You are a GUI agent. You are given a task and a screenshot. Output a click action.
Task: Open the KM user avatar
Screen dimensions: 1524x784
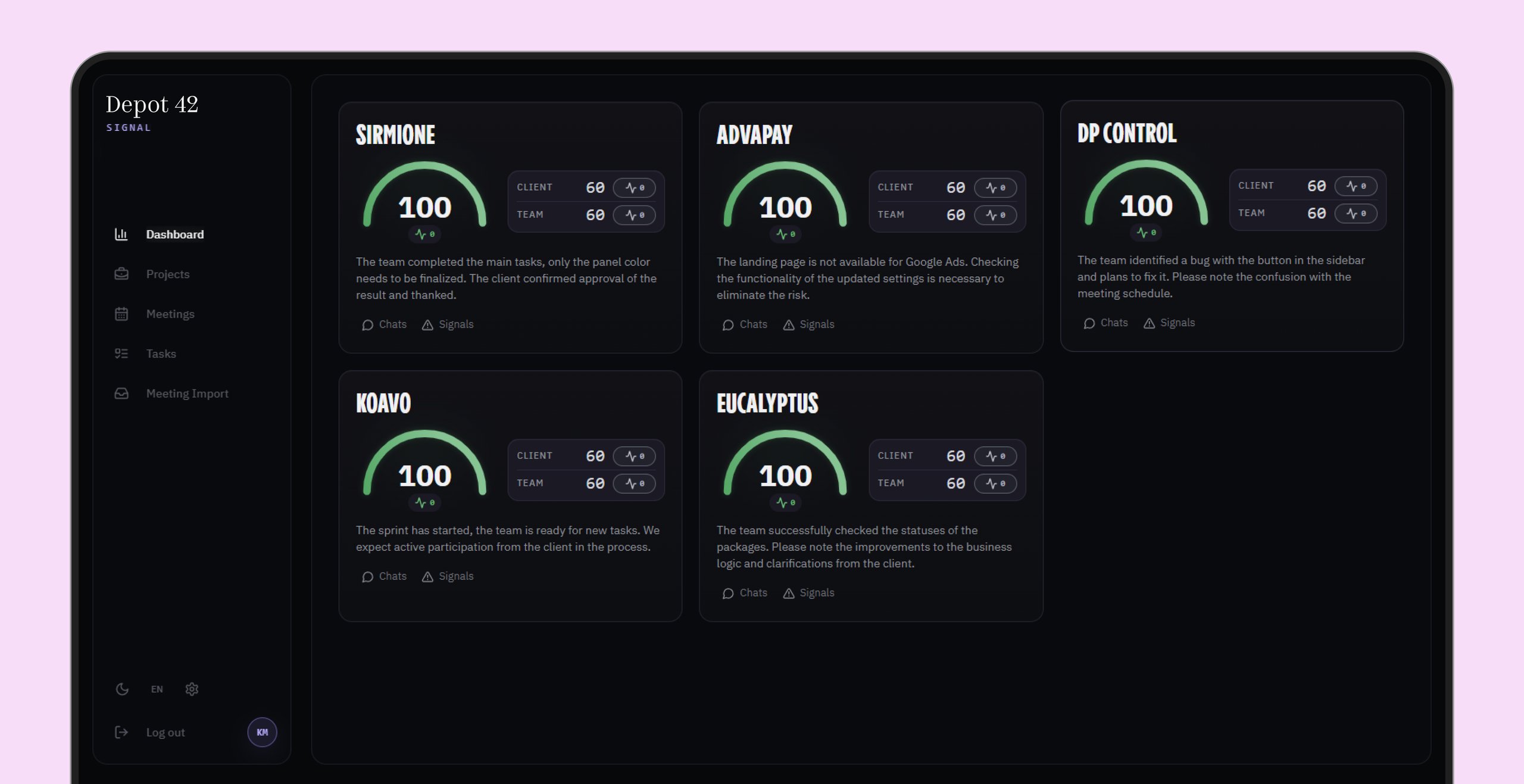[263, 733]
